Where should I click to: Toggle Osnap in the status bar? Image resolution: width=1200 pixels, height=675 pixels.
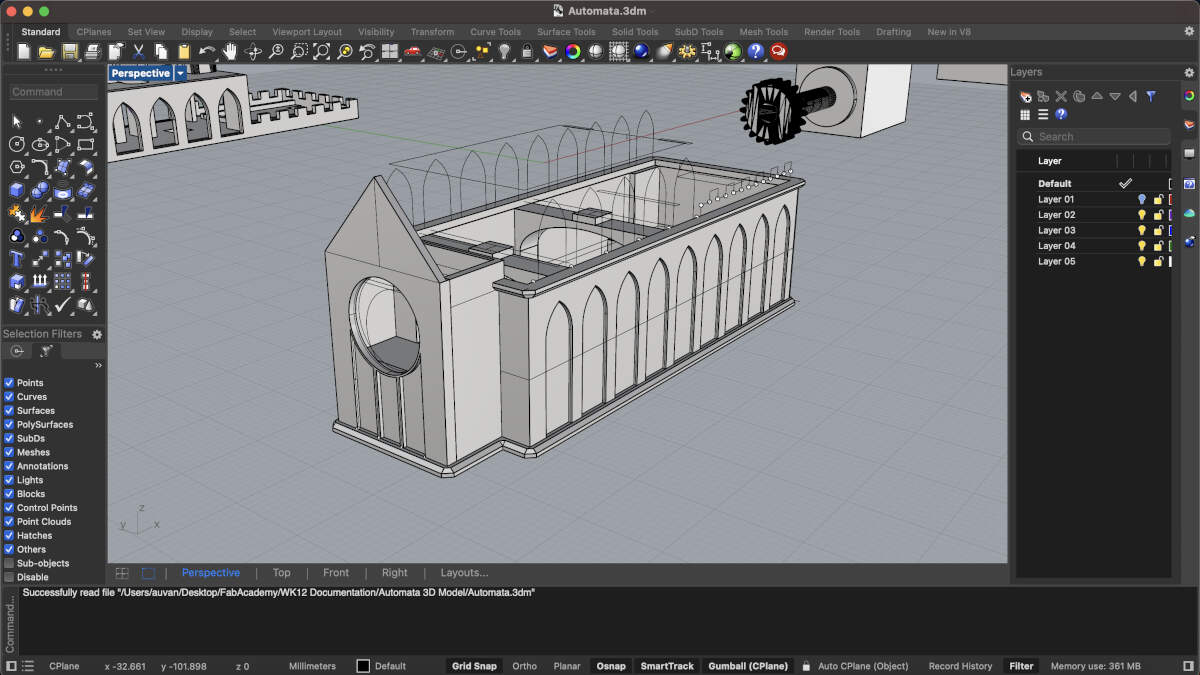coord(611,666)
